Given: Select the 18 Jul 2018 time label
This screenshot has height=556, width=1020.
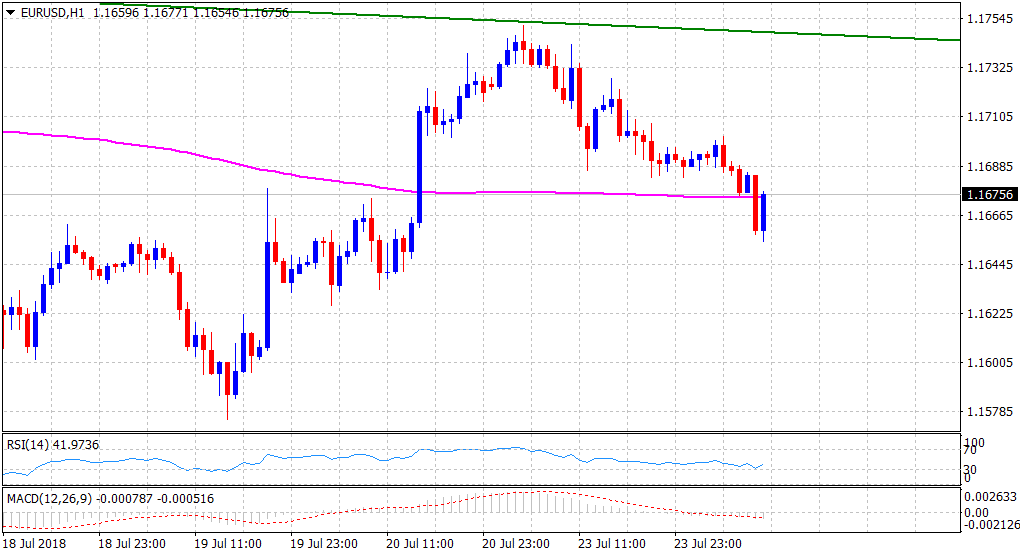Looking at the screenshot, I should coord(34,544).
